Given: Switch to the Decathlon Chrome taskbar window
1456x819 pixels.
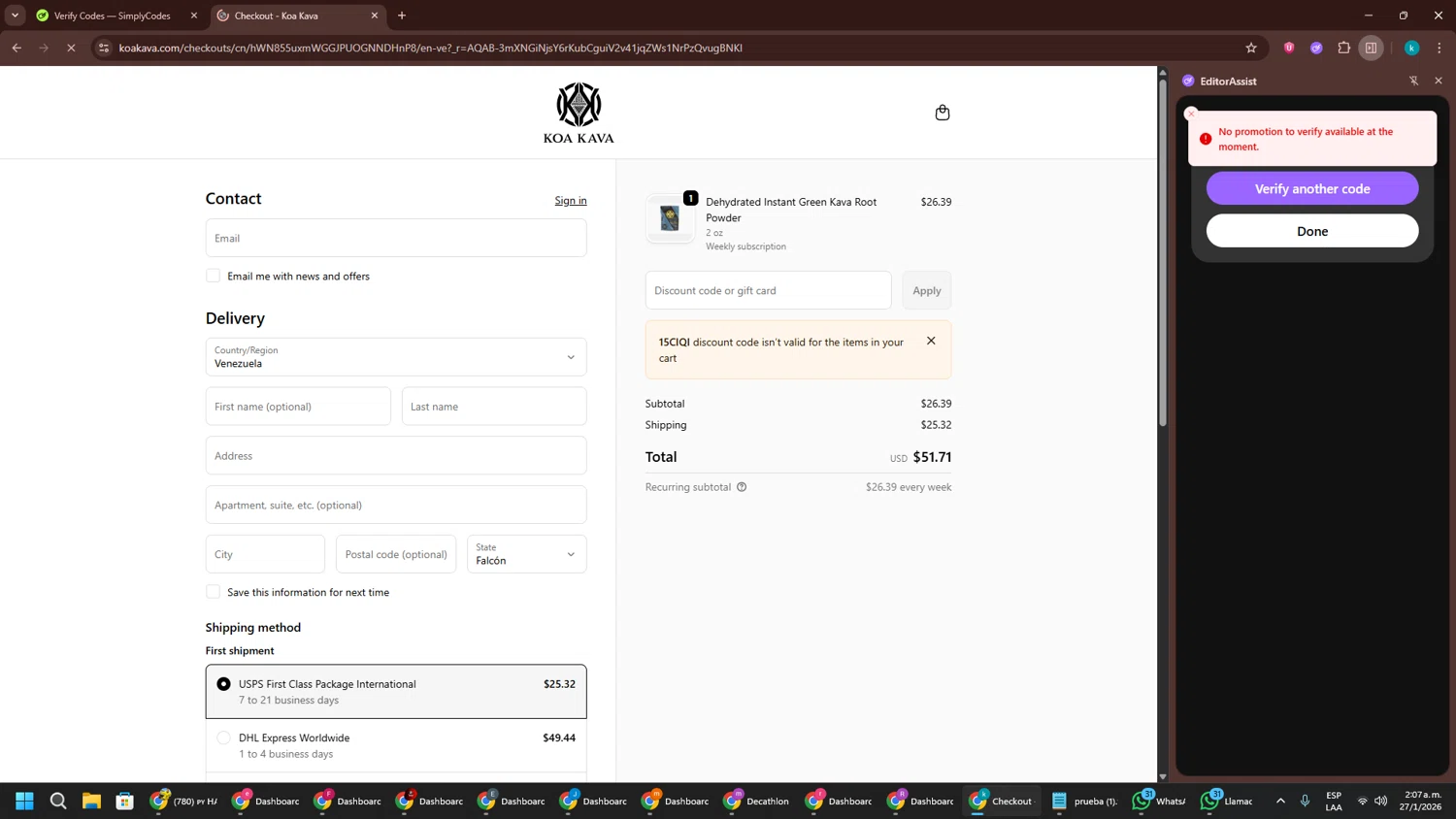Looking at the screenshot, I should click(x=757, y=801).
